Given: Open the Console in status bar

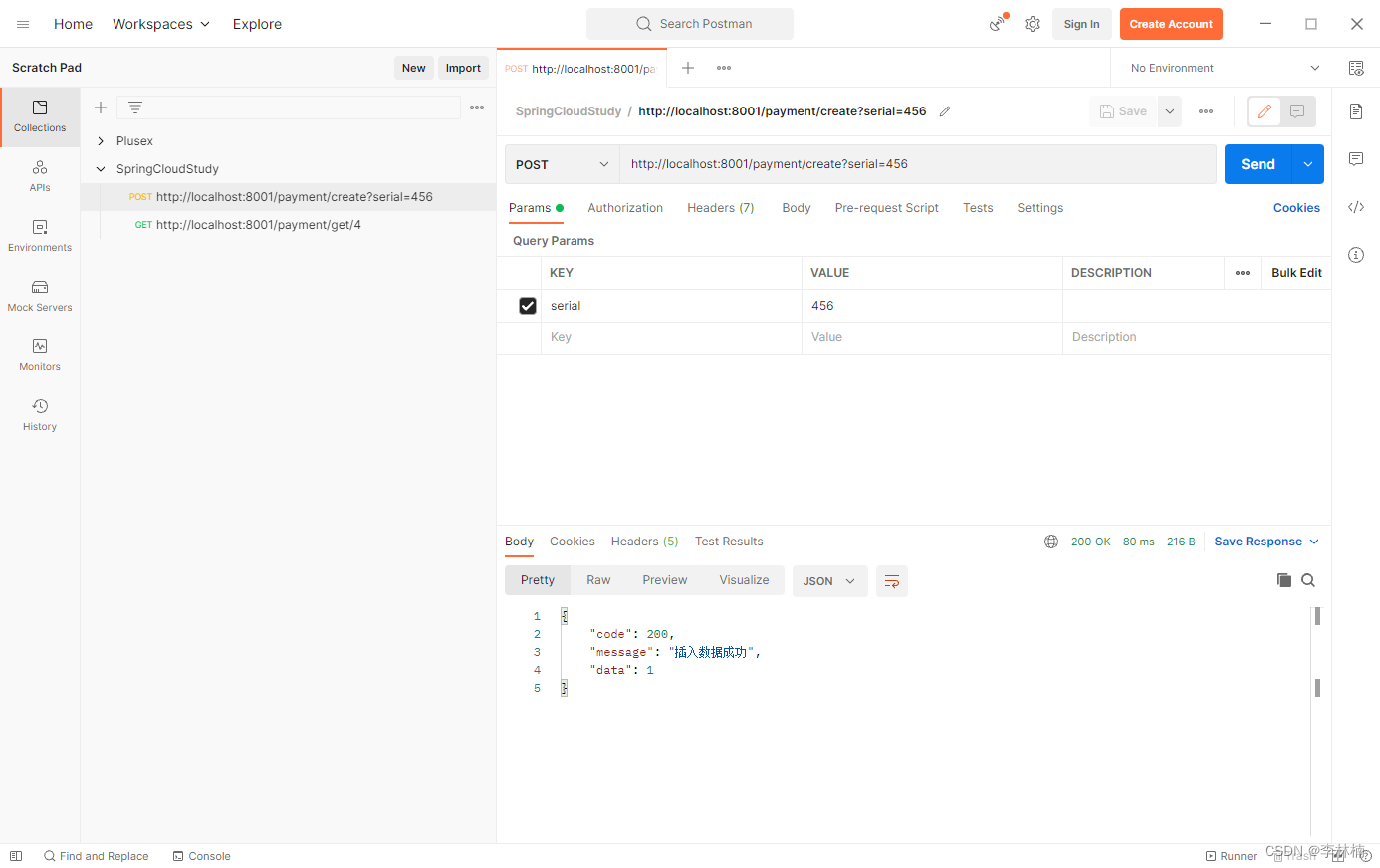Looking at the screenshot, I should 201,856.
